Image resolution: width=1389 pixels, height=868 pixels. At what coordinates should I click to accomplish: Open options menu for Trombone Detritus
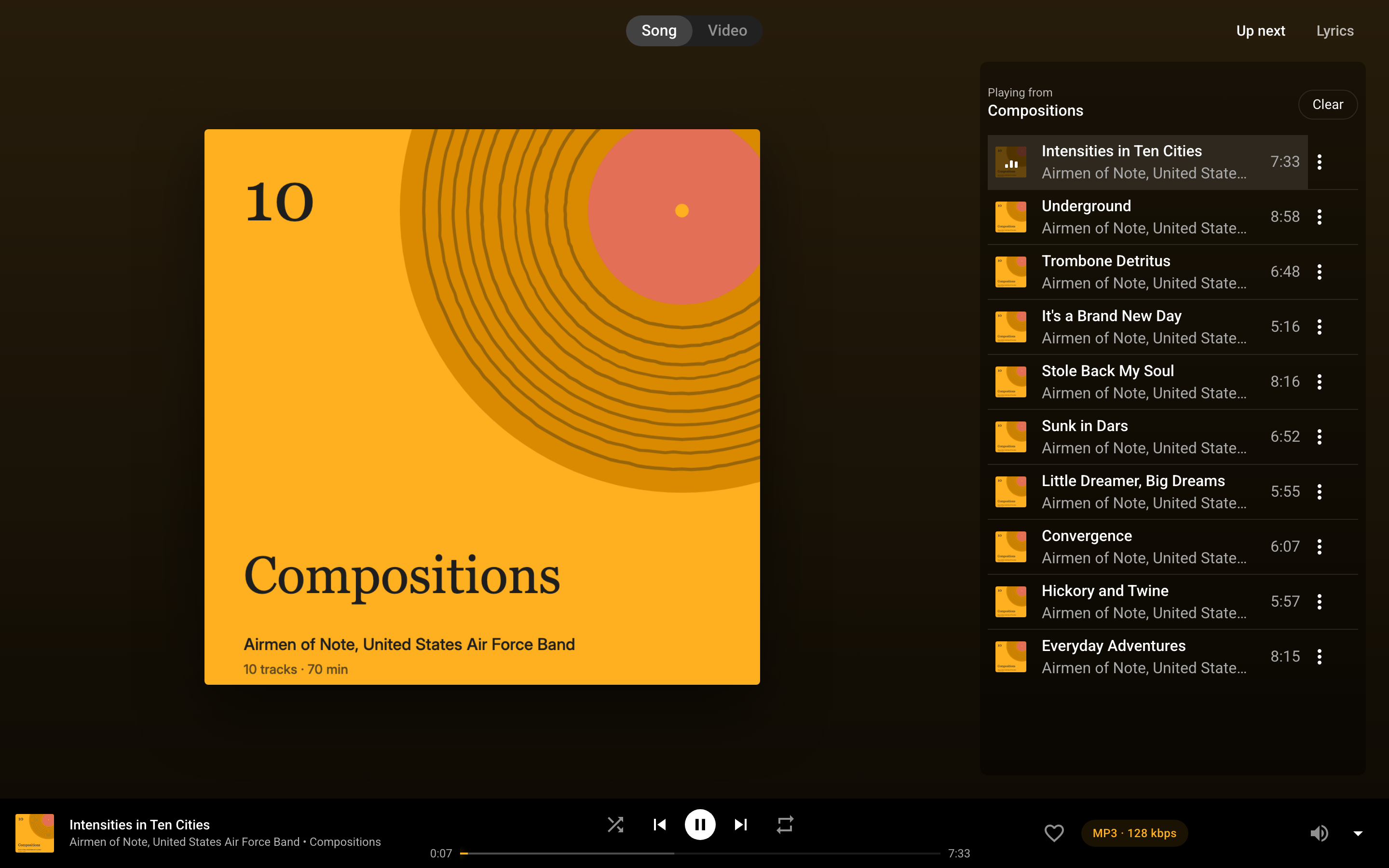pos(1320,272)
